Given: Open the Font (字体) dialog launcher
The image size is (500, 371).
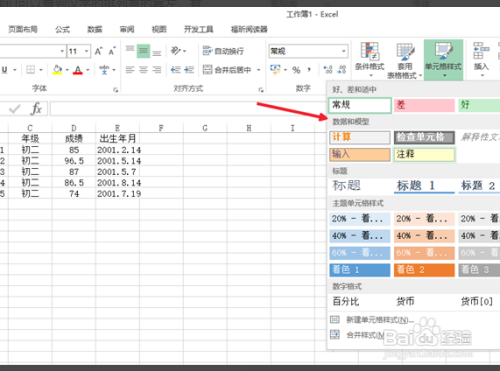Looking at the screenshot, I should point(115,90).
